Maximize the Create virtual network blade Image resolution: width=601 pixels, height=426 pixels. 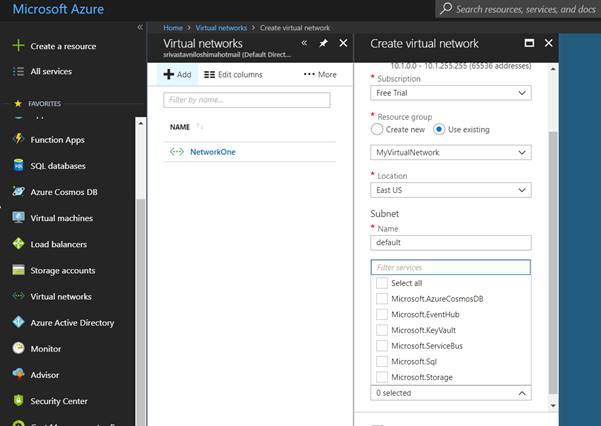pyautogui.click(x=529, y=43)
